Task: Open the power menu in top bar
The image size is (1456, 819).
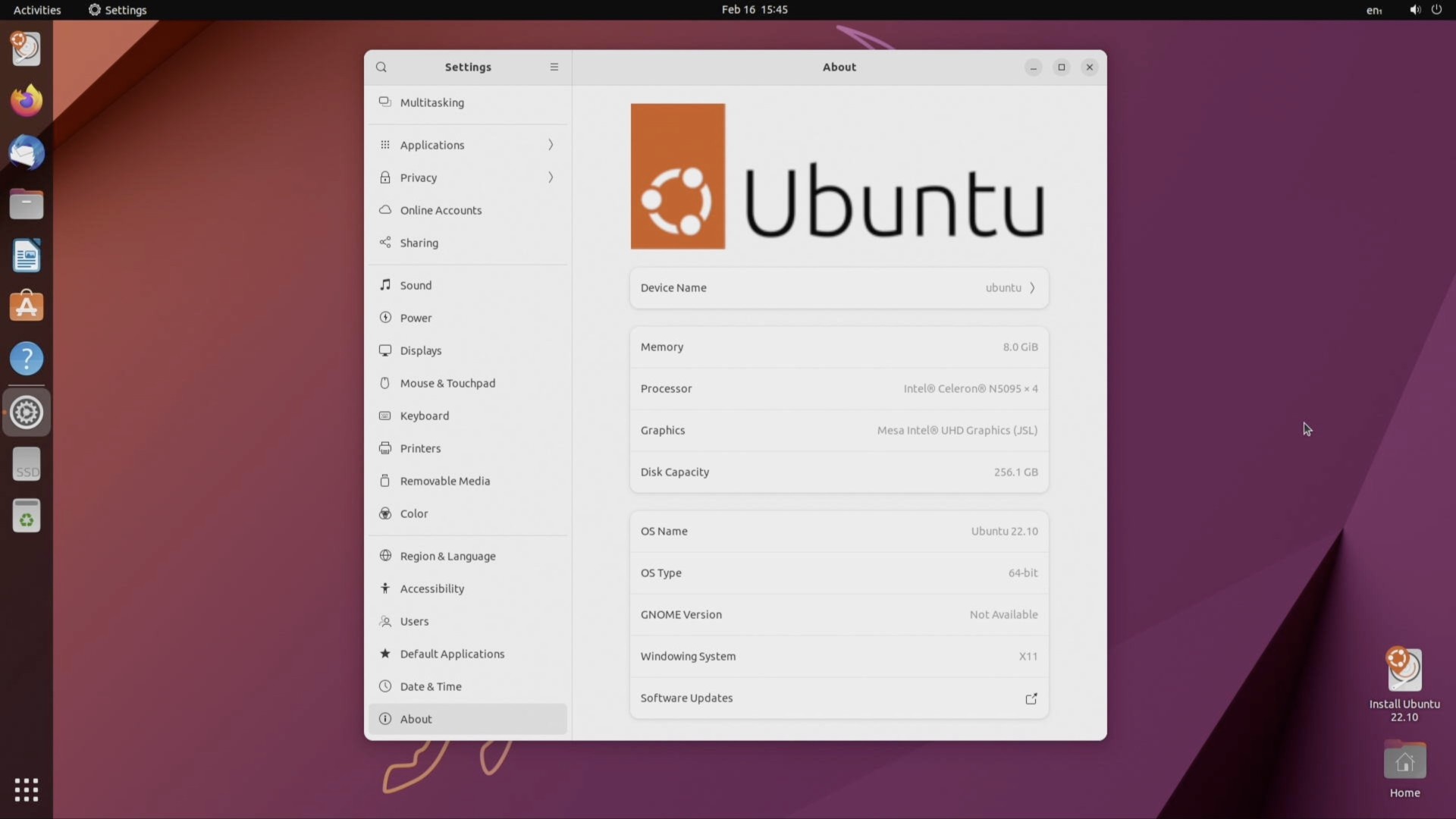Action: pyautogui.click(x=1436, y=10)
